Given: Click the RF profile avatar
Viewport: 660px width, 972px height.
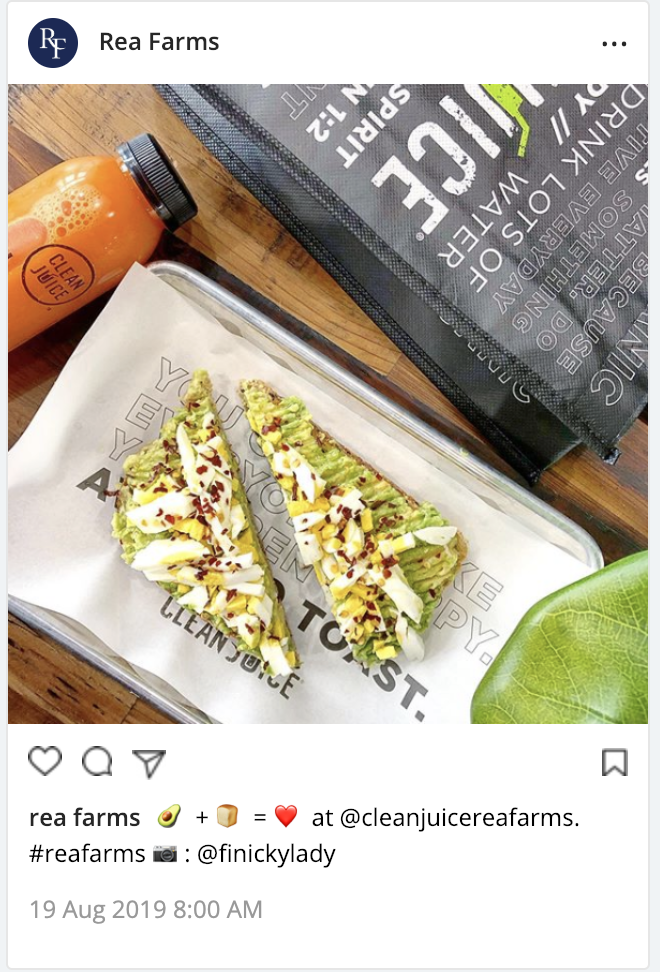Looking at the screenshot, I should [x=53, y=43].
